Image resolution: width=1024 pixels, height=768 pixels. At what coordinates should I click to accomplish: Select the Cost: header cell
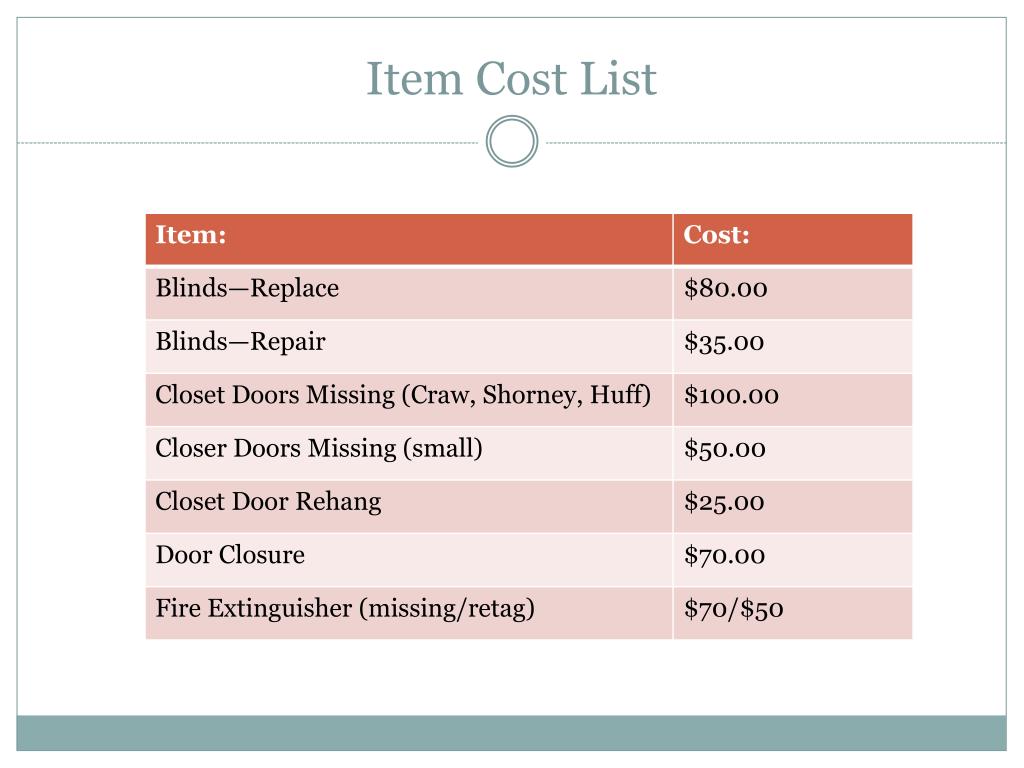(793, 239)
